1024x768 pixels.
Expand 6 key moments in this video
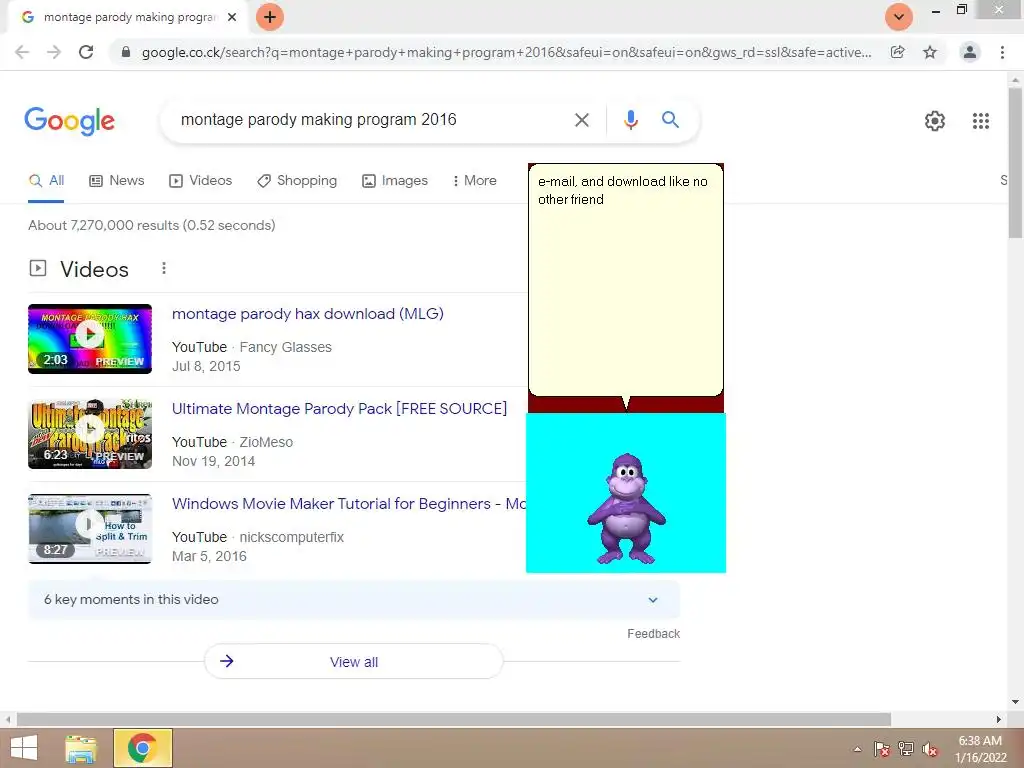coord(354,600)
